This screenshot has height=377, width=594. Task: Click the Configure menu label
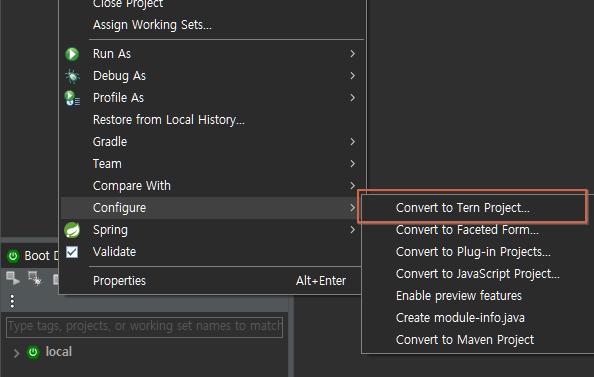[119, 208]
